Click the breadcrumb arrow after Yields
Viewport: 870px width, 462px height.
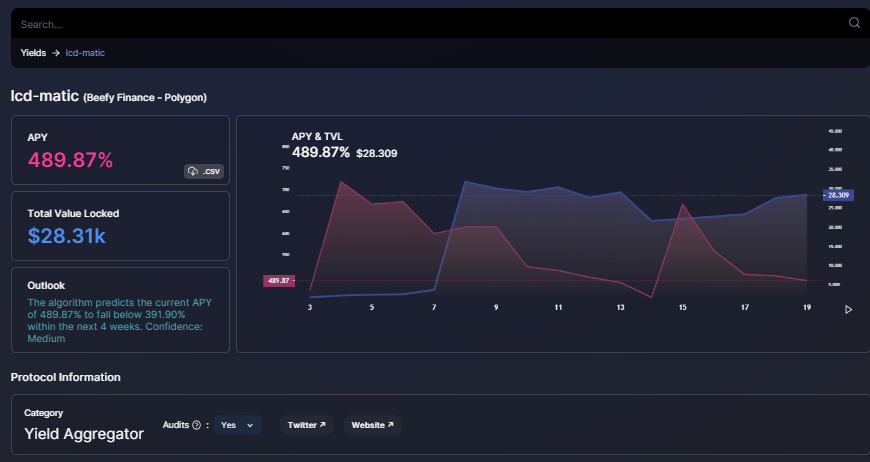click(x=56, y=53)
